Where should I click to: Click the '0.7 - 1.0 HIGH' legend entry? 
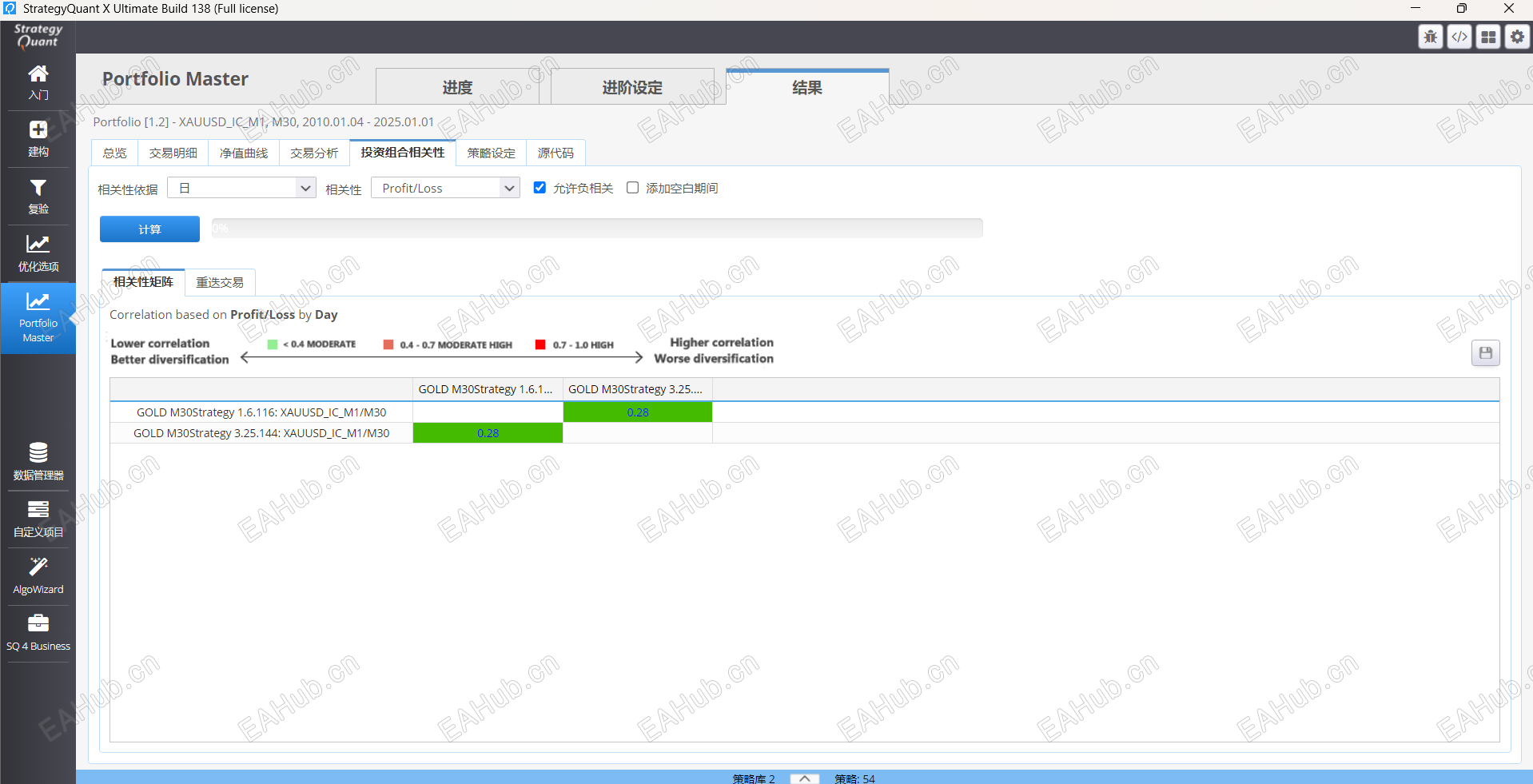coord(575,345)
